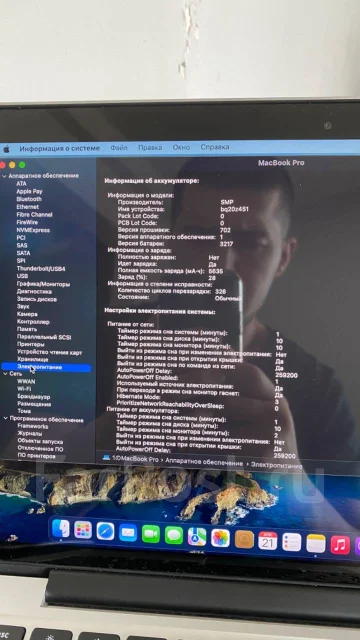Select Устройство чтения карт item
Screen dimensions: 360x640
tap(50, 352)
